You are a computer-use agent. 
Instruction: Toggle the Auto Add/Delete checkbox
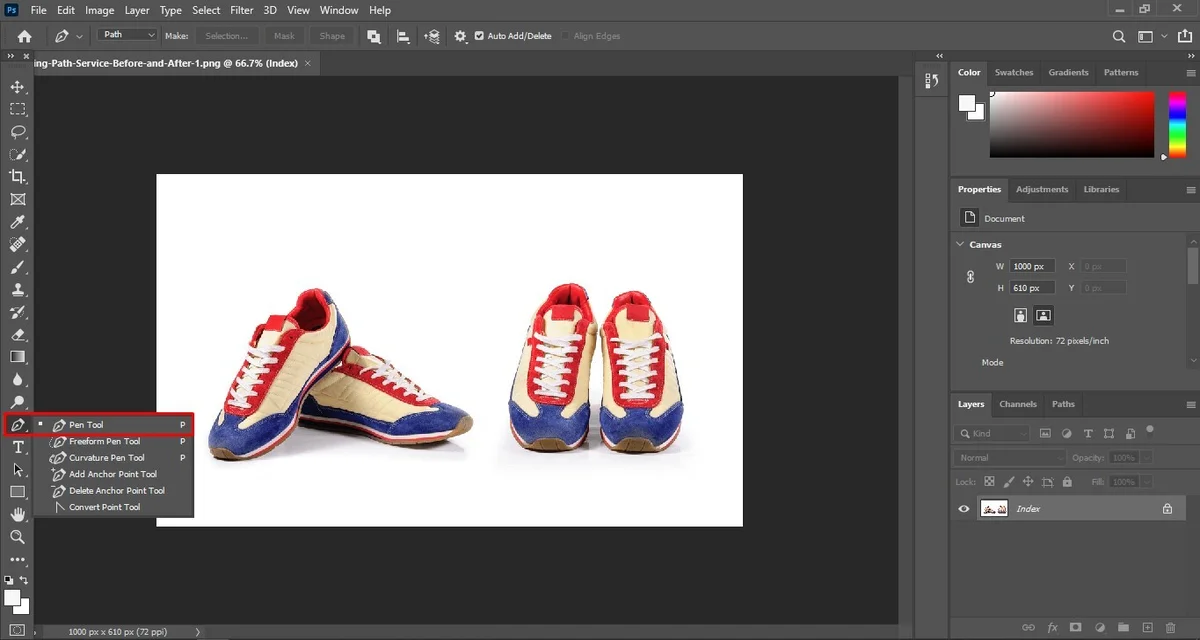(x=479, y=36)
